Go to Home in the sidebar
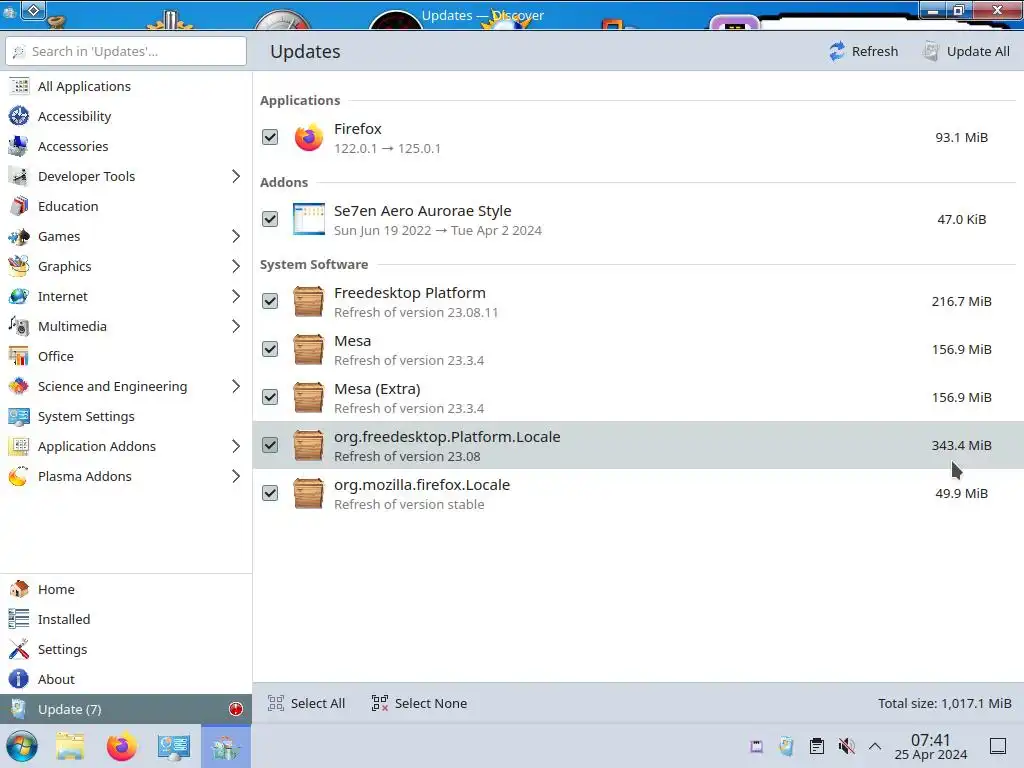This screenshot has width=1024, height=768. [x=126, y=589]
